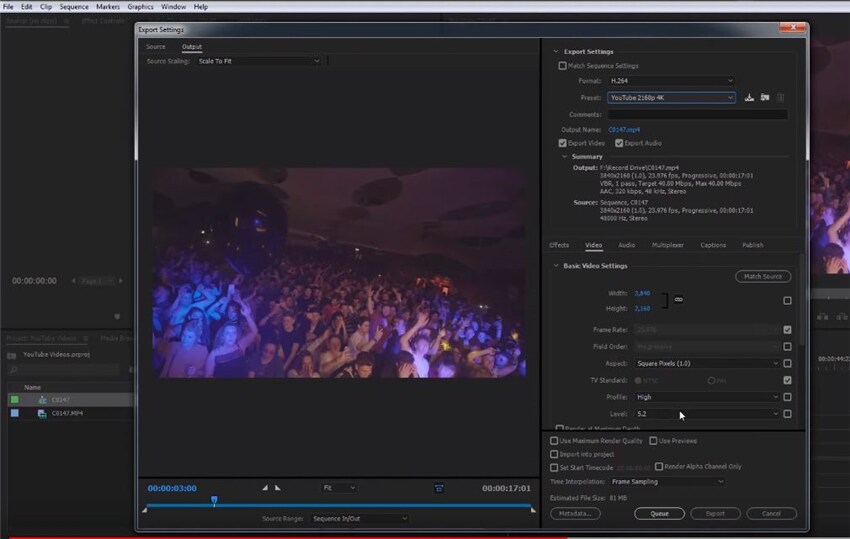This screenshot has width=850, height=539.
Task: Uncheck Export Audio checkbox
Action: click(x=619, y=143)
